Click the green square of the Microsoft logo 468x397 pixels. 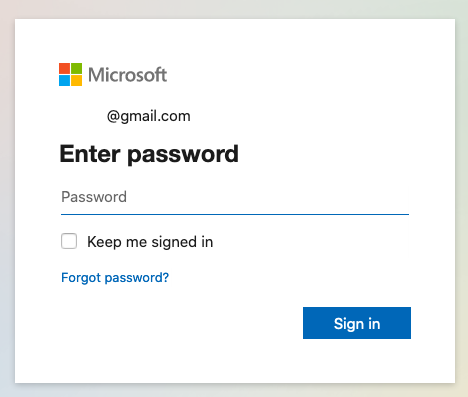click(76, 68)
